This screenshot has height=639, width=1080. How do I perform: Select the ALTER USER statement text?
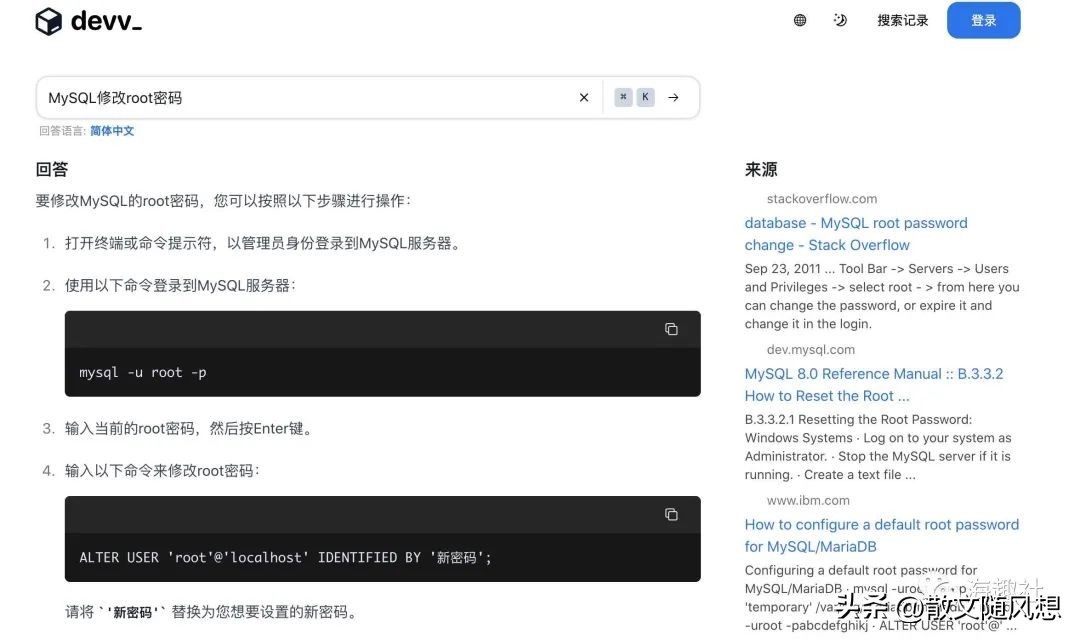285,558
